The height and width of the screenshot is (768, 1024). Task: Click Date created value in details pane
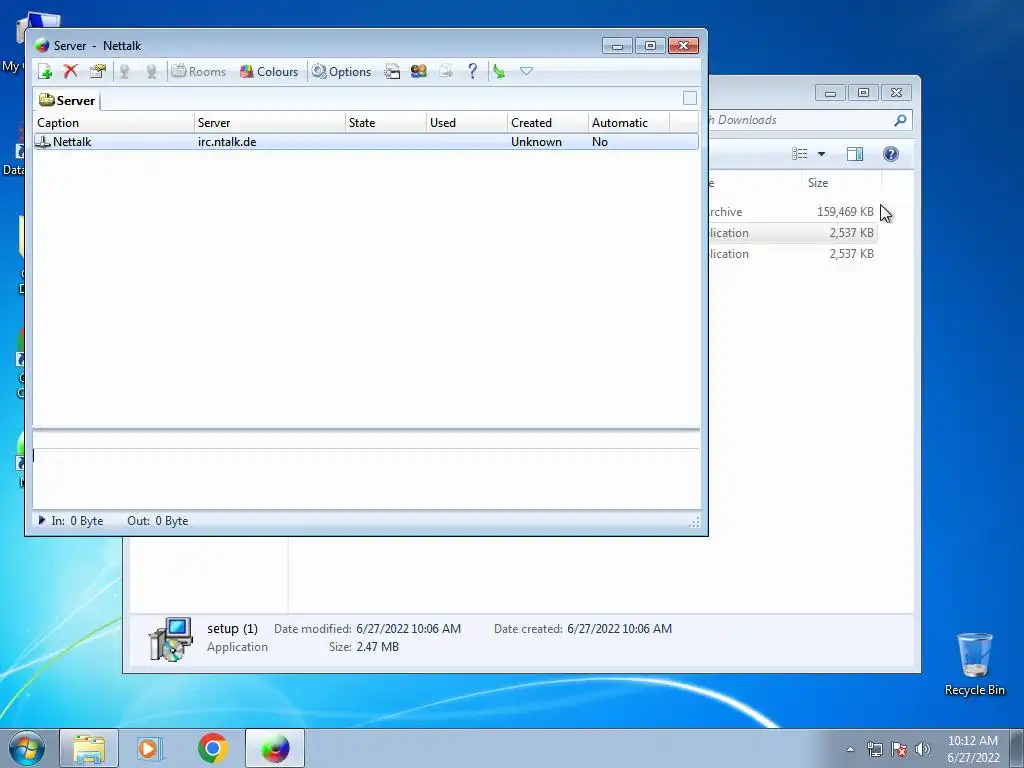coord(619,629)
